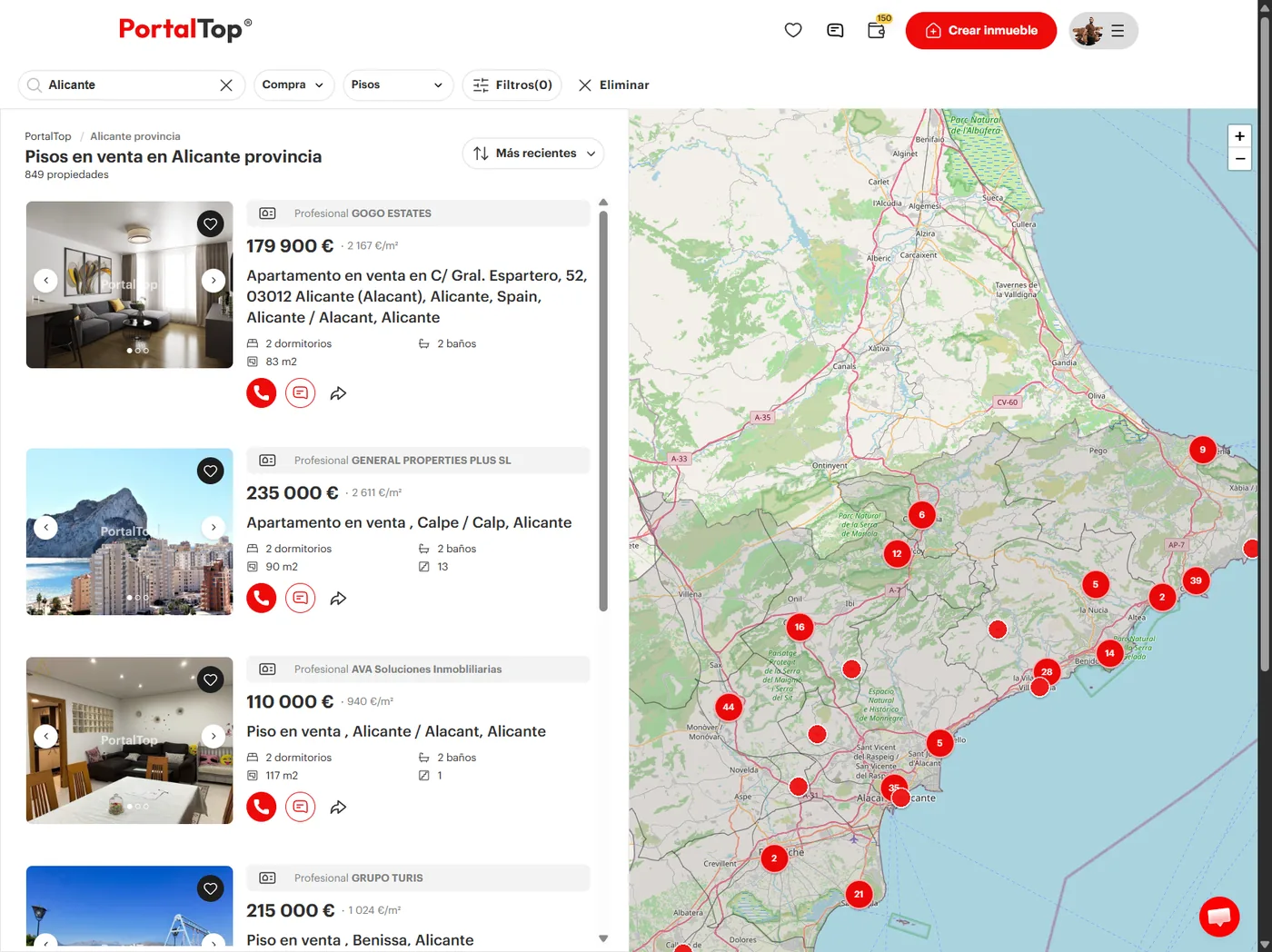The width and height of the screenshot is (1272, 952).
Task: Select map cluster marker 9
Action: (x=1203, y=450)
